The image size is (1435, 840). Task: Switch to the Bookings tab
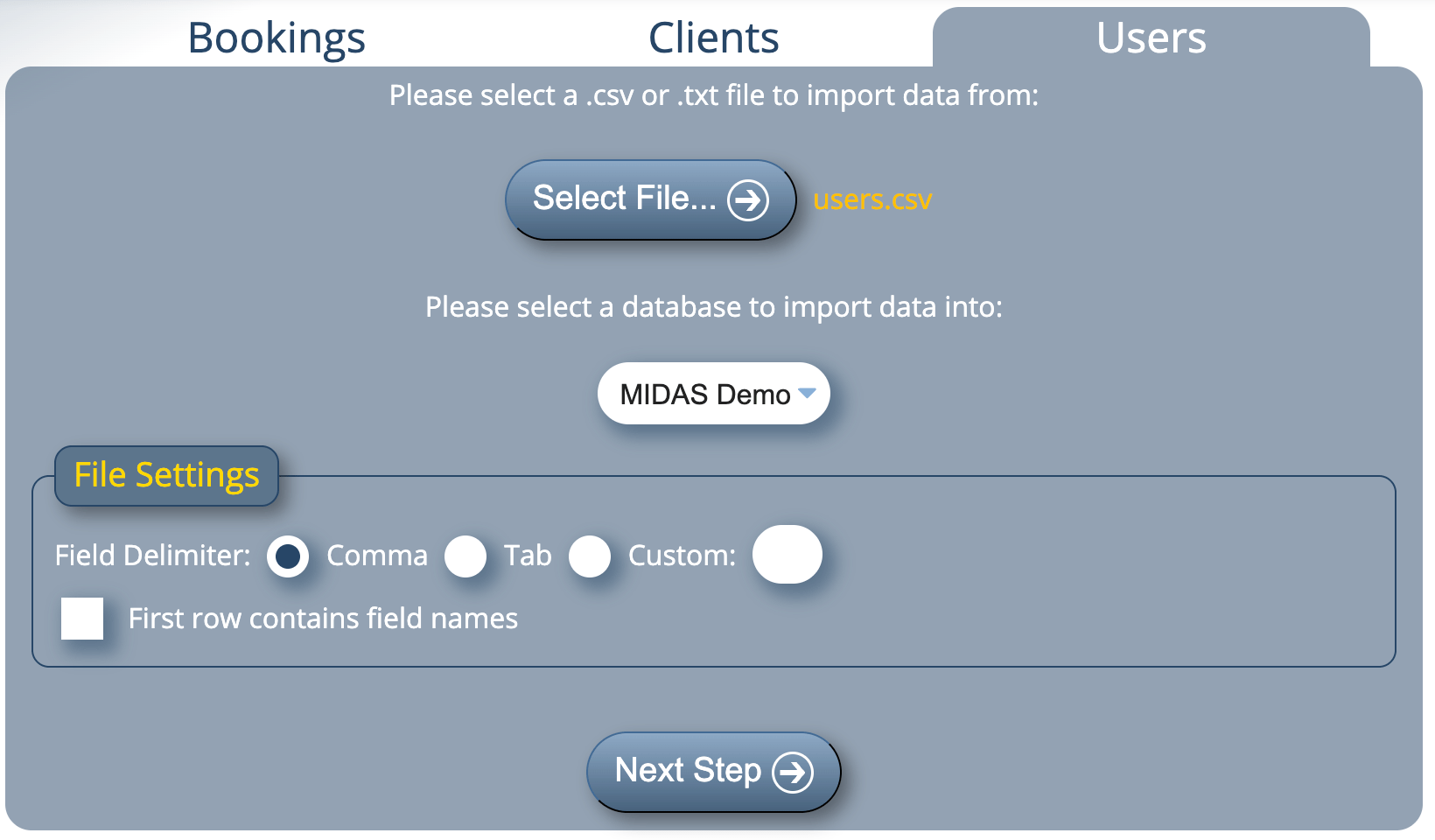(x=276, y=38)
